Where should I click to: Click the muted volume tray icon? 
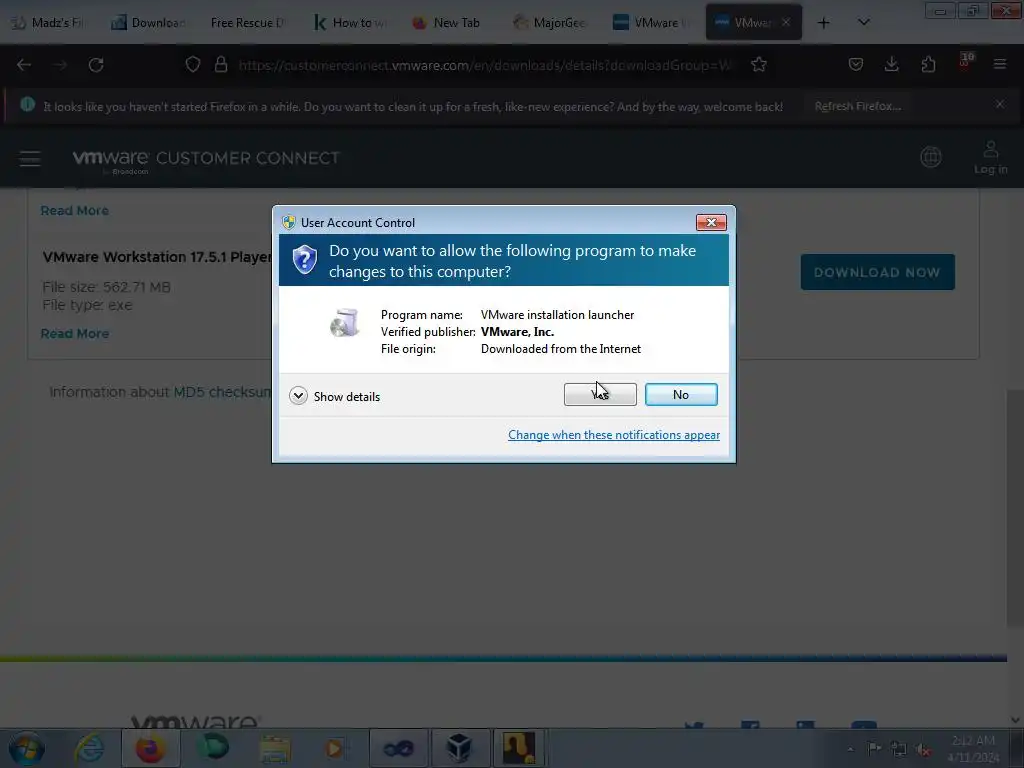click(923, 748)
